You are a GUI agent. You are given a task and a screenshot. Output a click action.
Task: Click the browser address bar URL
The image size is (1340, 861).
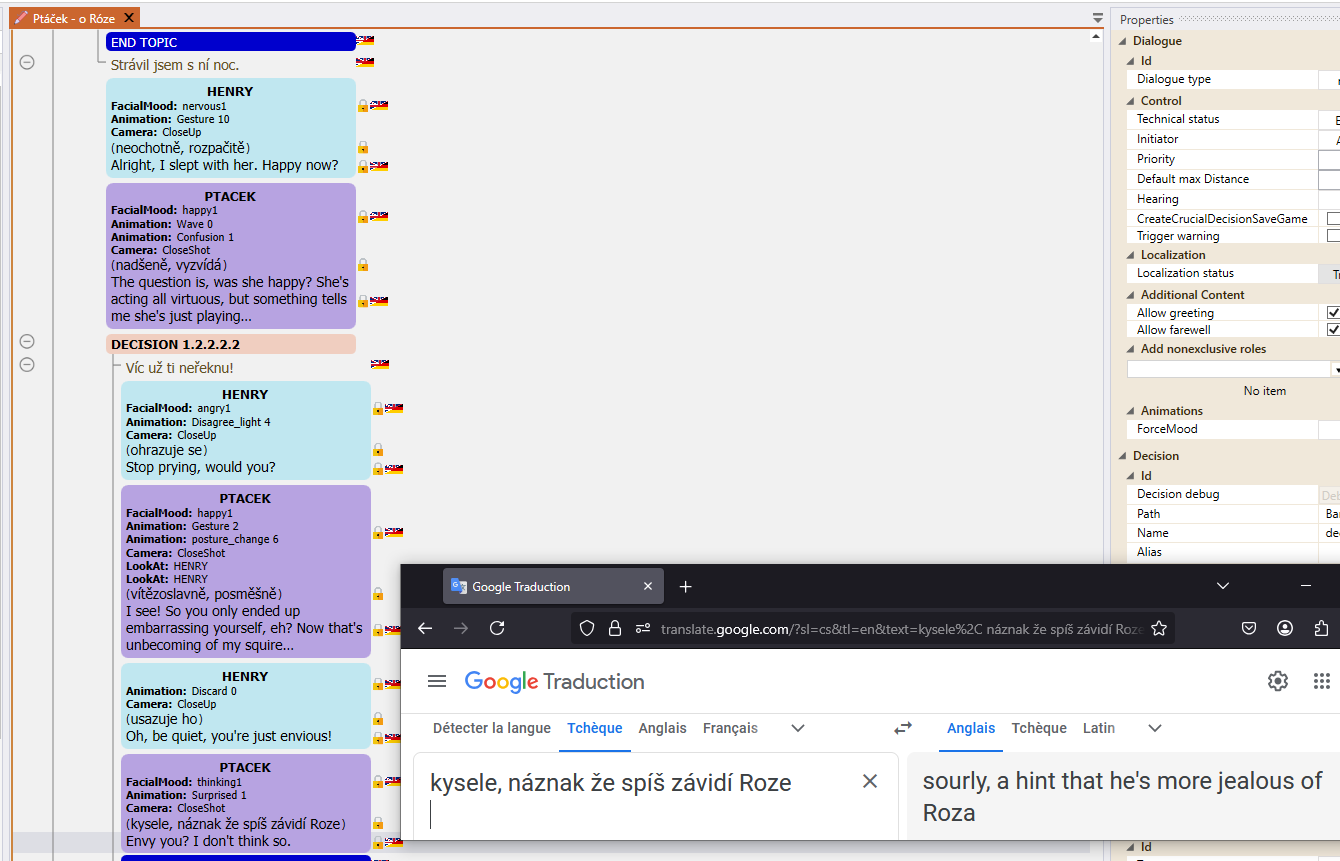click(x=901, y=629)
